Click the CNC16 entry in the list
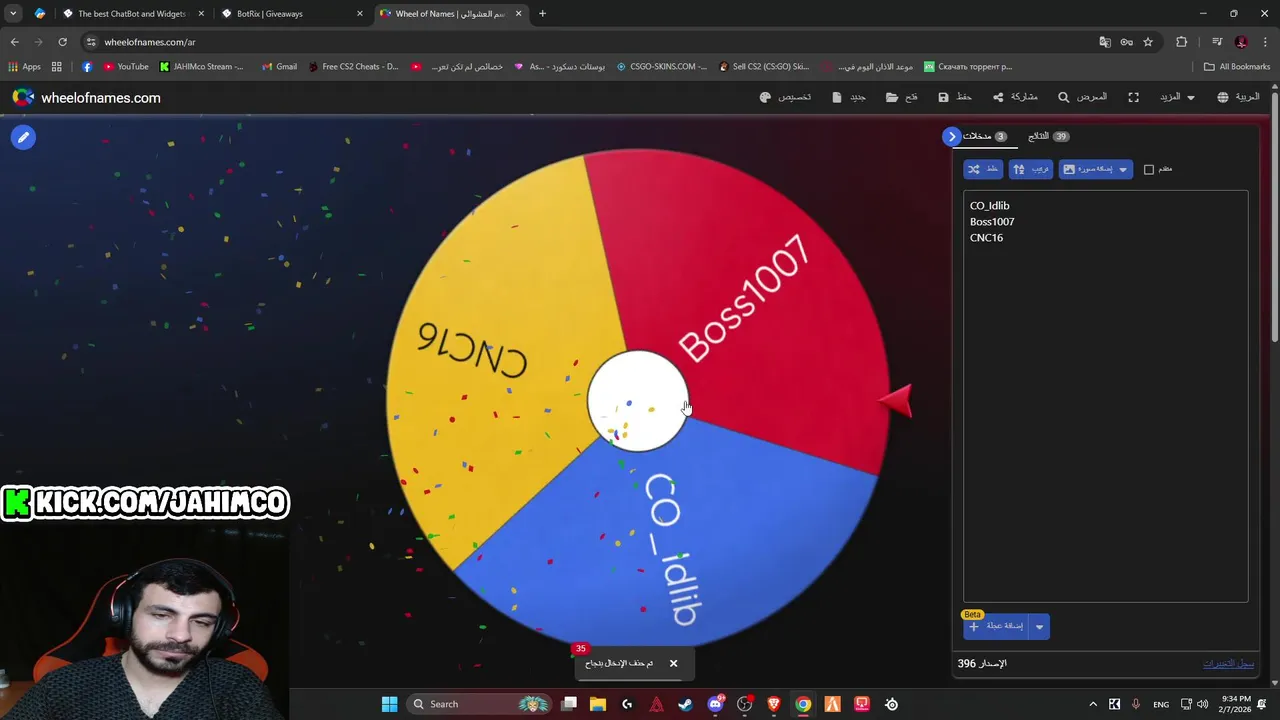 tap(986, 238)
